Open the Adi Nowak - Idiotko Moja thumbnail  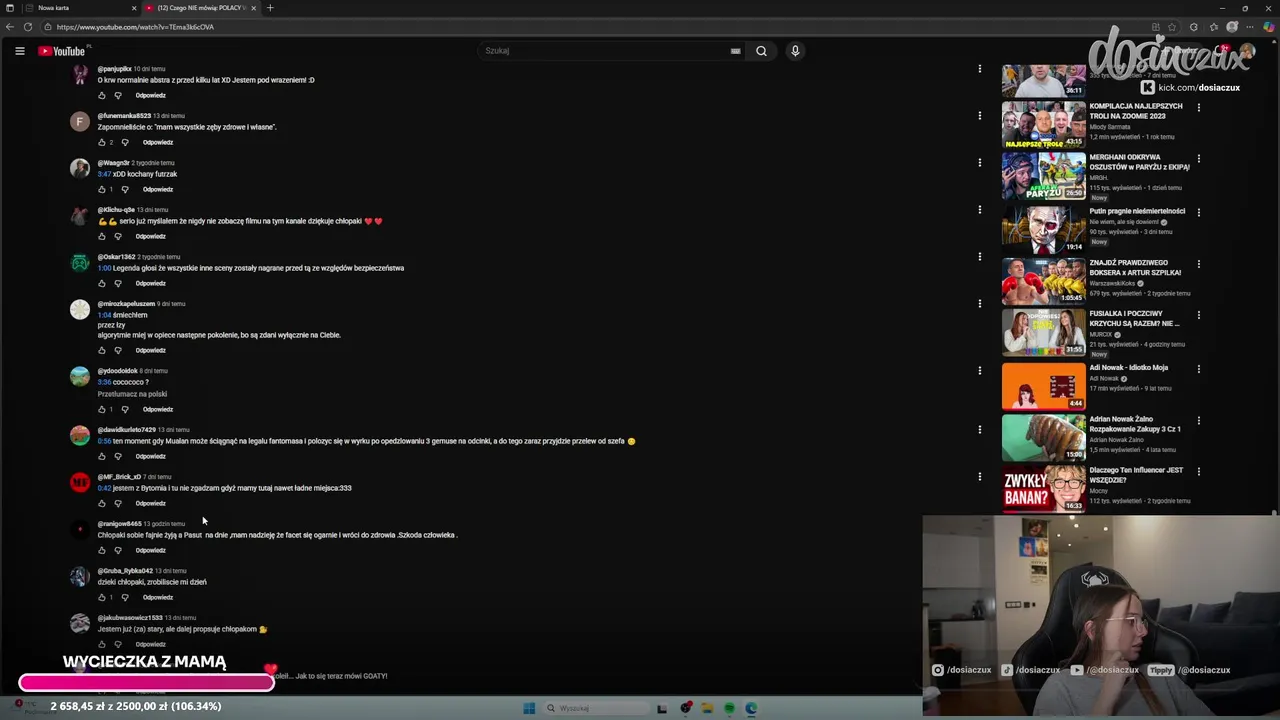click(x=1043, y=386)
